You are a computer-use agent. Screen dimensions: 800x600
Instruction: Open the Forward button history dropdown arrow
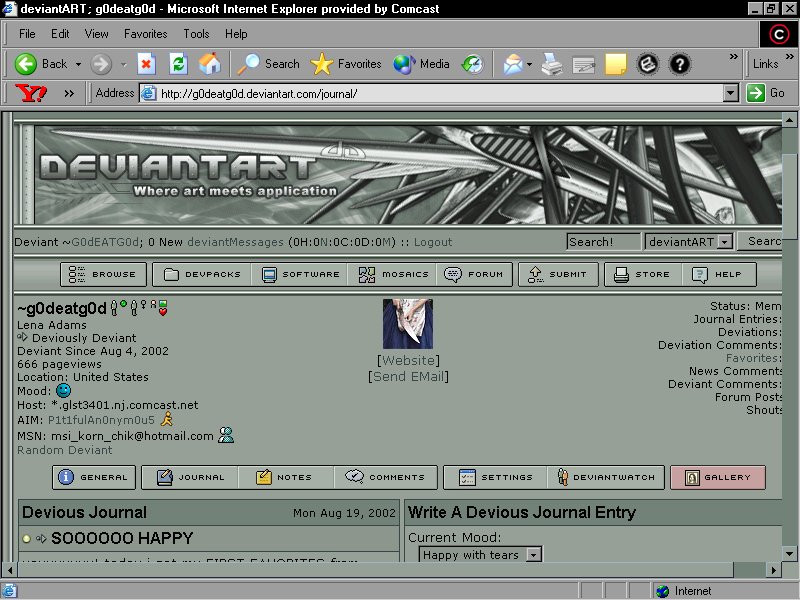pyautogui.click(x=123, y=64)
